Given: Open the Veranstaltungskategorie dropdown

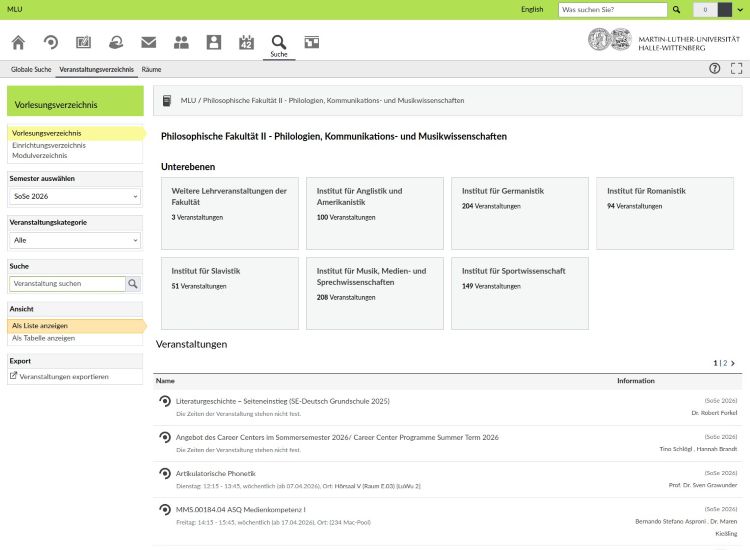Looking at the screenshot, I should (75, 241).
